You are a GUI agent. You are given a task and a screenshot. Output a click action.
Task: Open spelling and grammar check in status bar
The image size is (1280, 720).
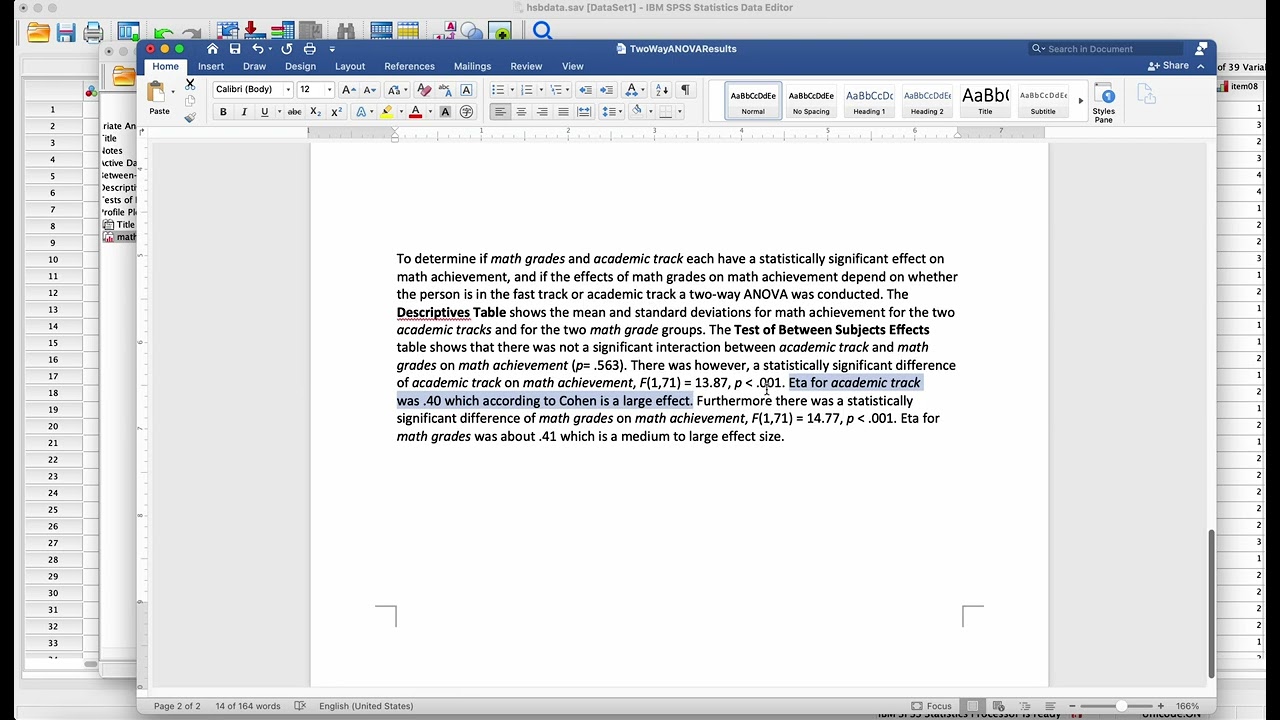point(300,706)
